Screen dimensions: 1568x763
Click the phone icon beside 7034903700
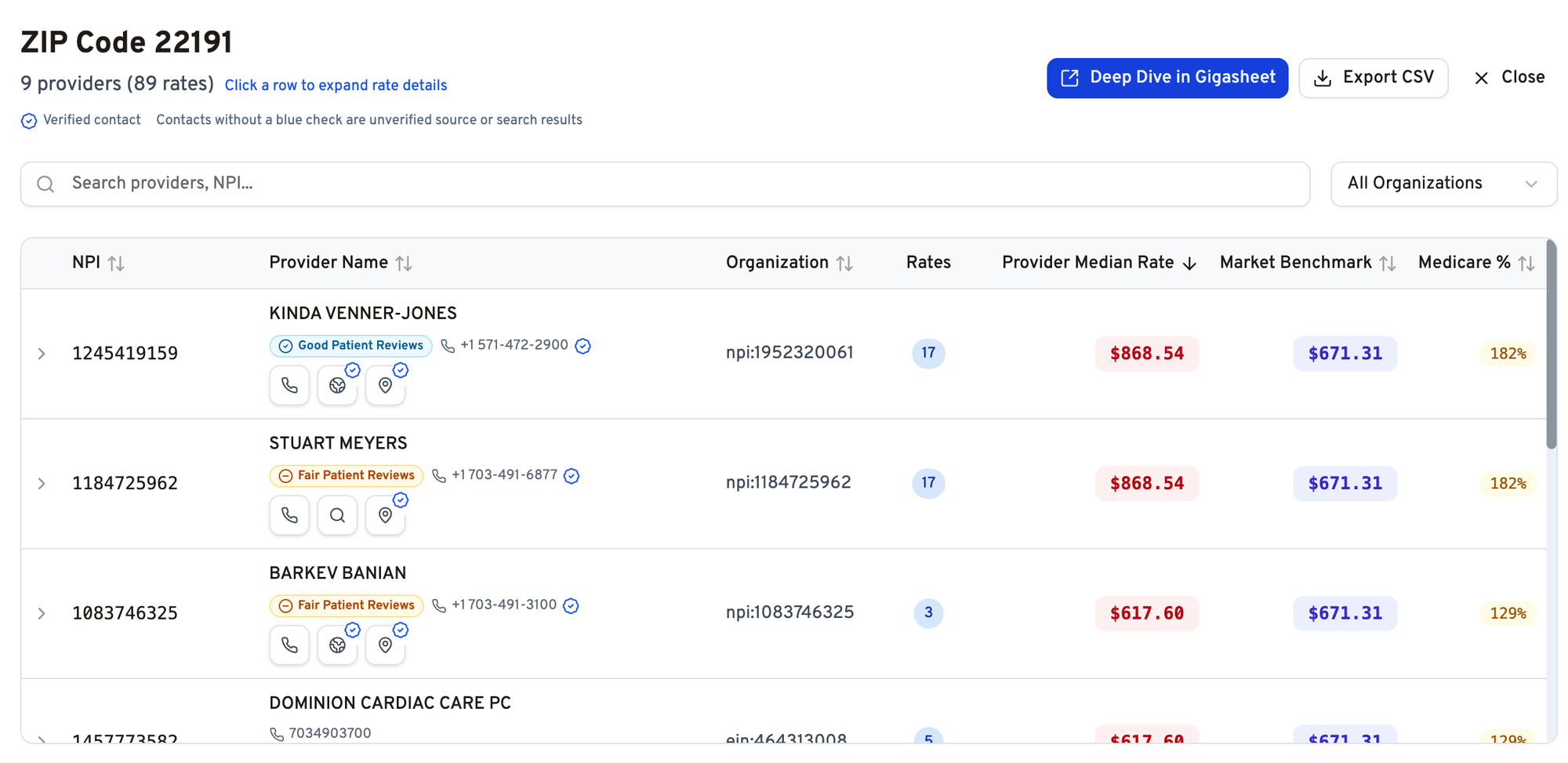pos(277,734)
